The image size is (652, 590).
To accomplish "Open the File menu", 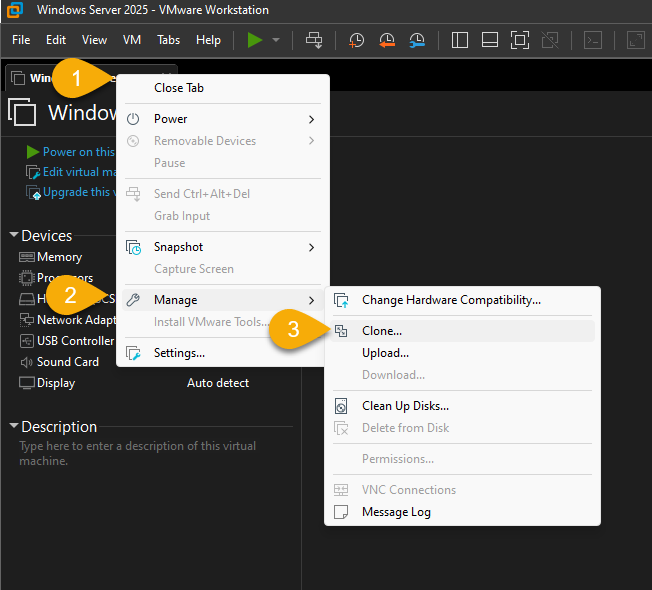I will tap(21, 40).
